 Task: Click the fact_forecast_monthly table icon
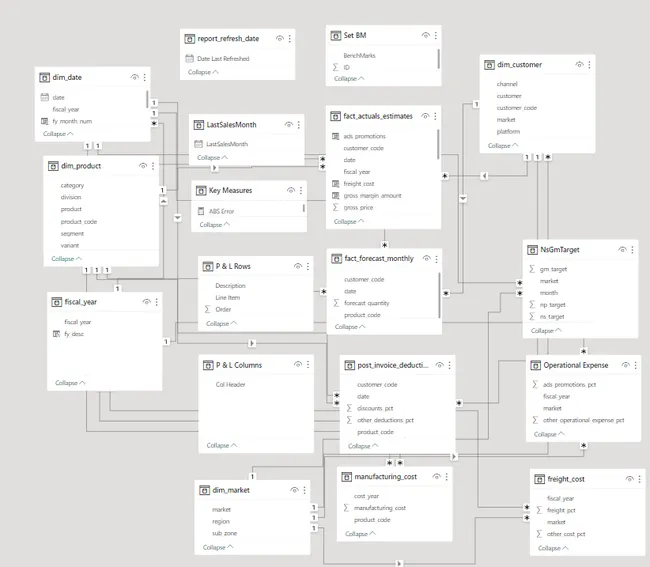(336, 259)
